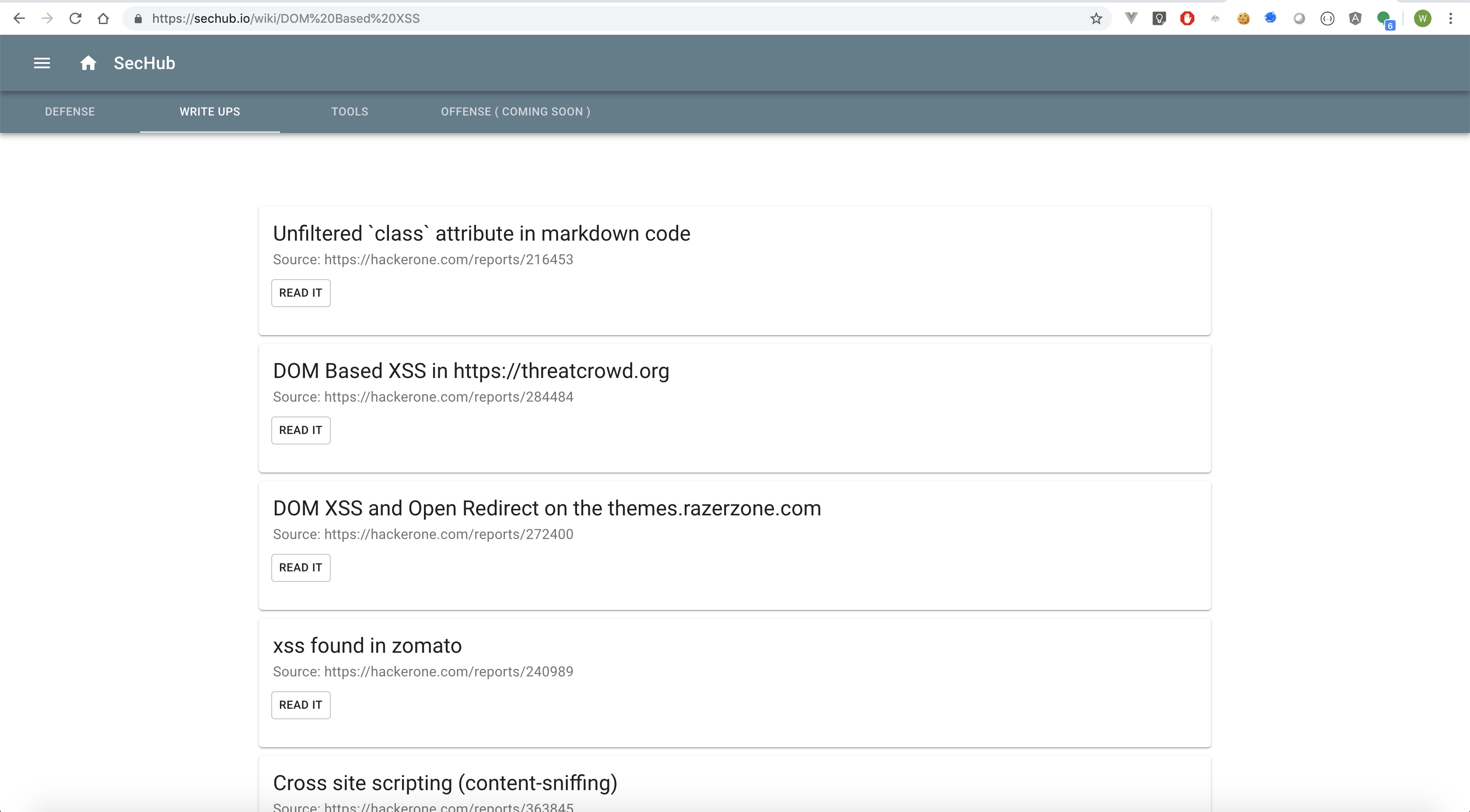Screen dimensions: 1470x812
Task: Click Read It under Unfiltered class attribute
Action: point(301,293)
